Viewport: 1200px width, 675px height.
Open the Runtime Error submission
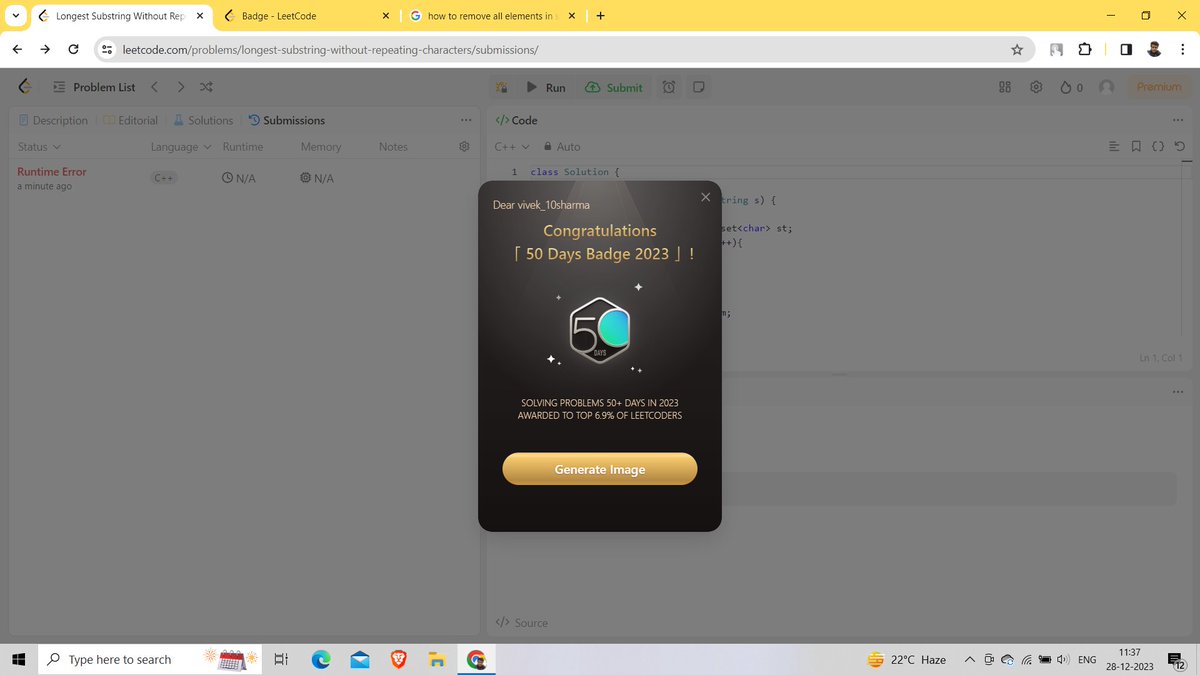pyautogui.click(x=52, y=171)
